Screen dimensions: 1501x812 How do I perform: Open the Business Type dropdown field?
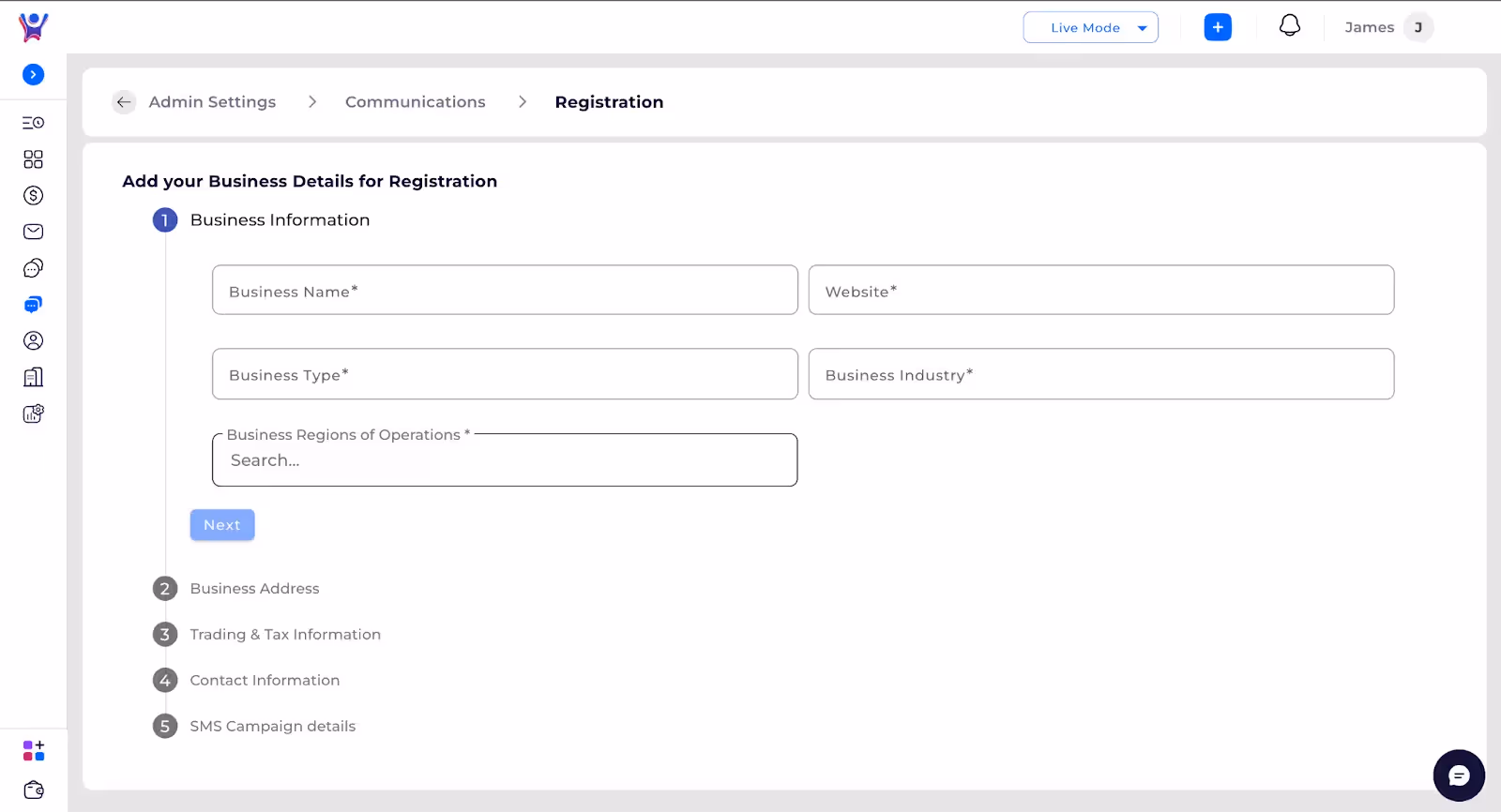[505, 374]
